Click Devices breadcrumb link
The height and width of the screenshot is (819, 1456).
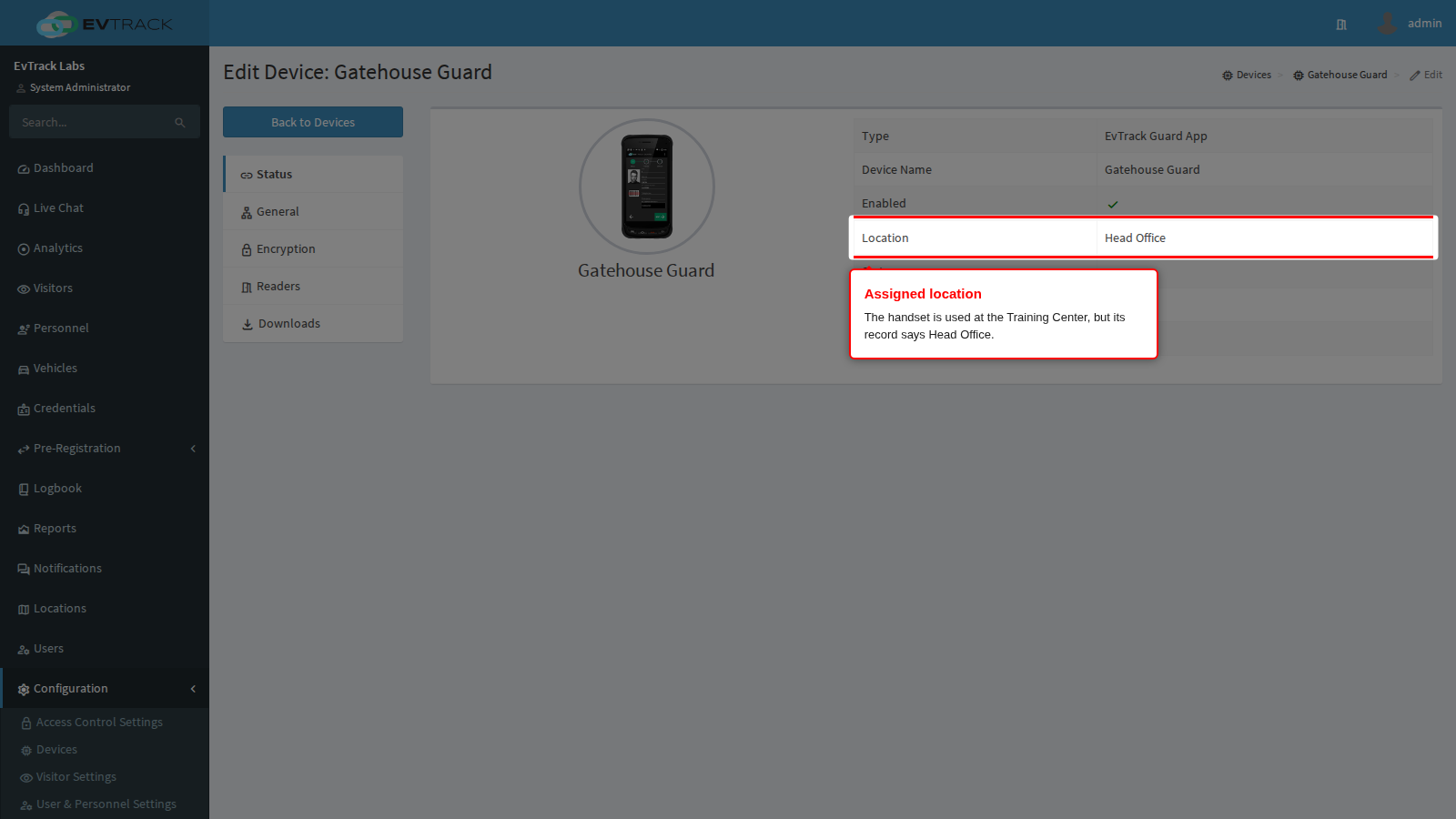click(x=1247, y=75)
